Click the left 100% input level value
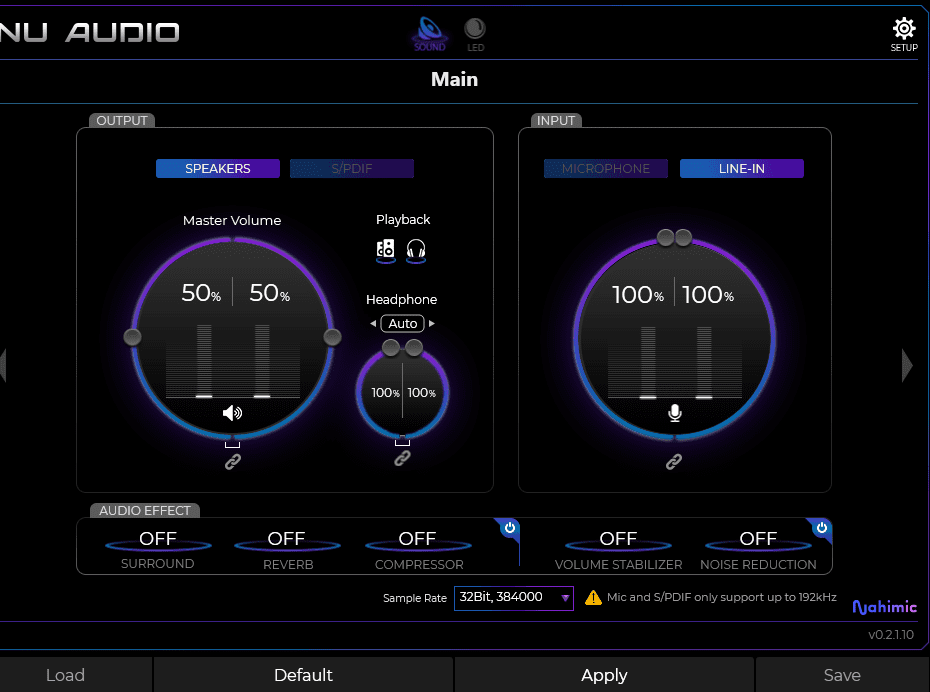The height and width of the screenshot is (692, 930). [638, 295]
